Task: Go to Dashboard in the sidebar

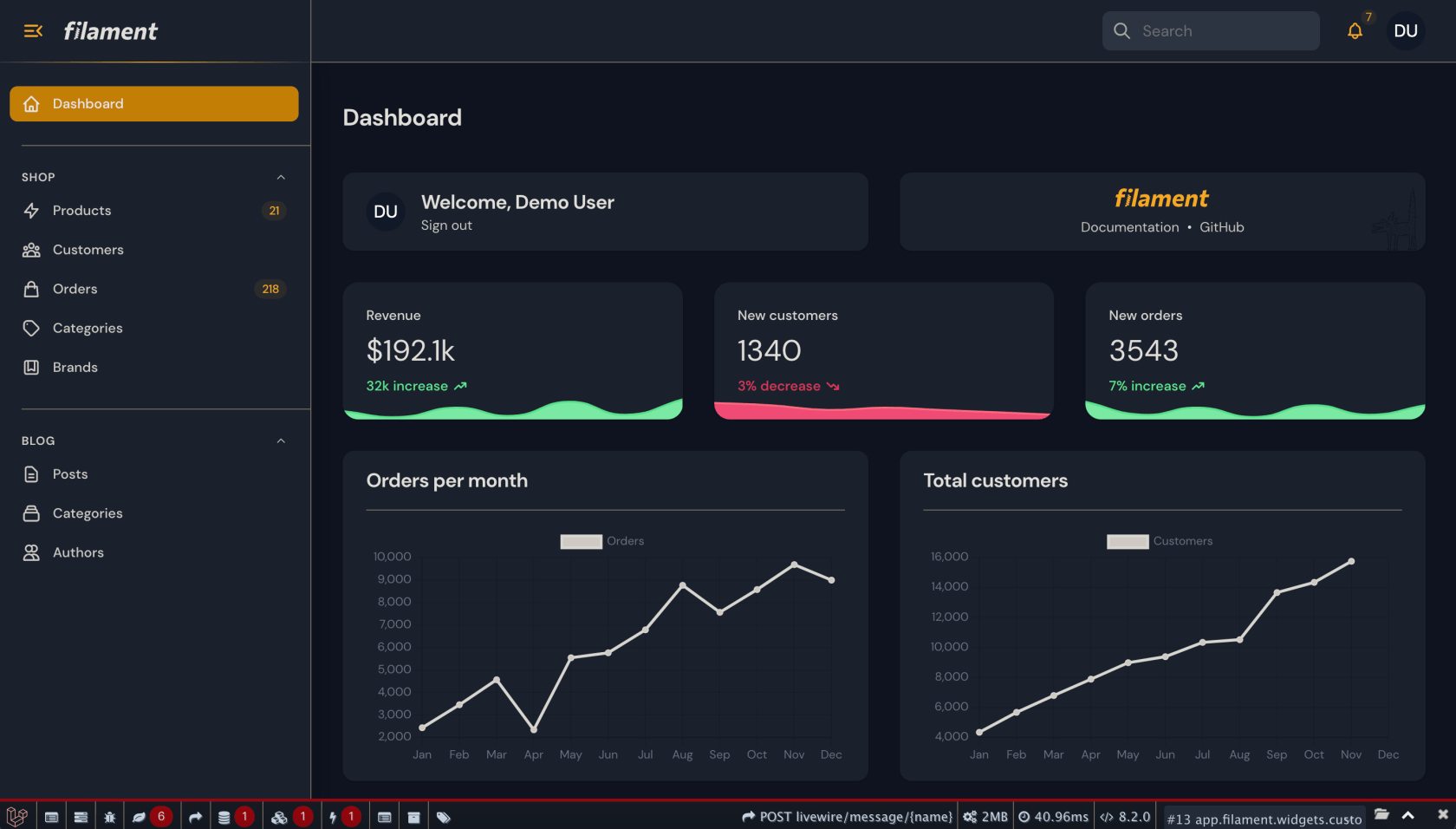Action: 154,103
